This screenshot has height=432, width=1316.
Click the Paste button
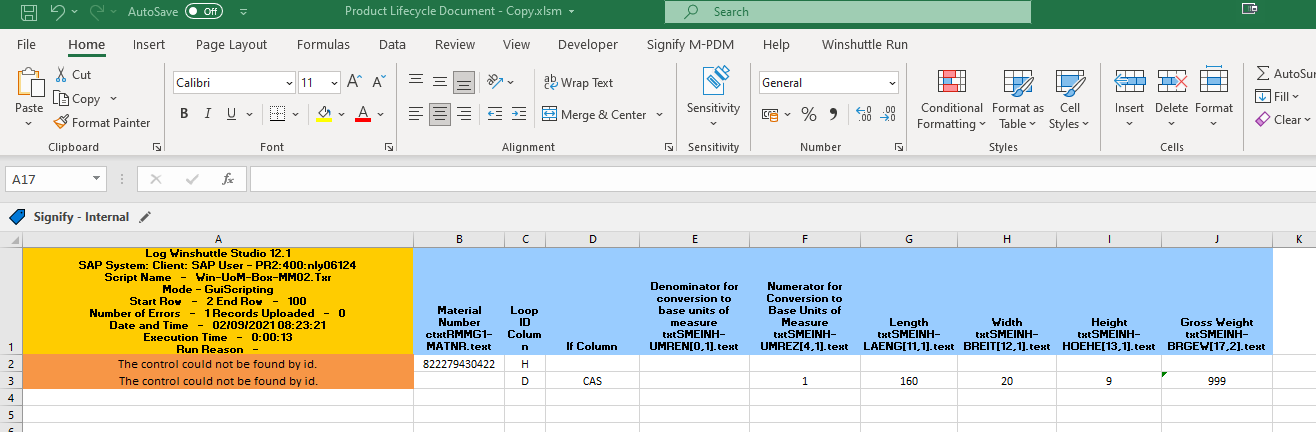click(29, 90)
